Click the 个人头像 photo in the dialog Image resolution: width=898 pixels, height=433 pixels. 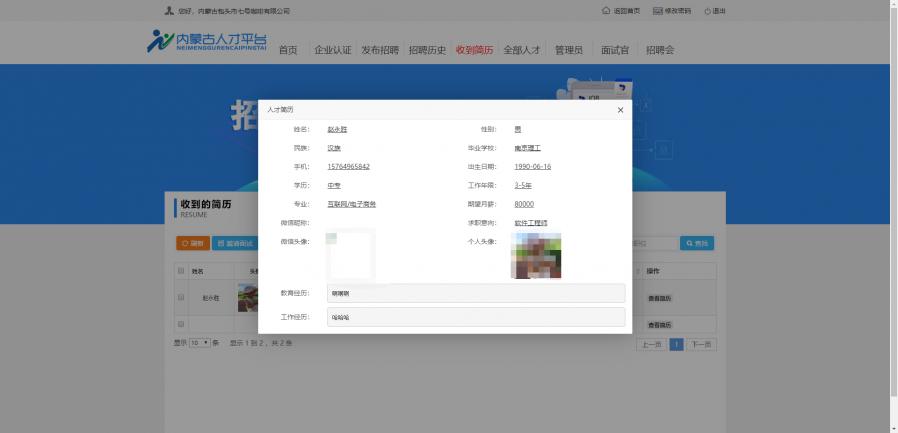pos(536,256)
